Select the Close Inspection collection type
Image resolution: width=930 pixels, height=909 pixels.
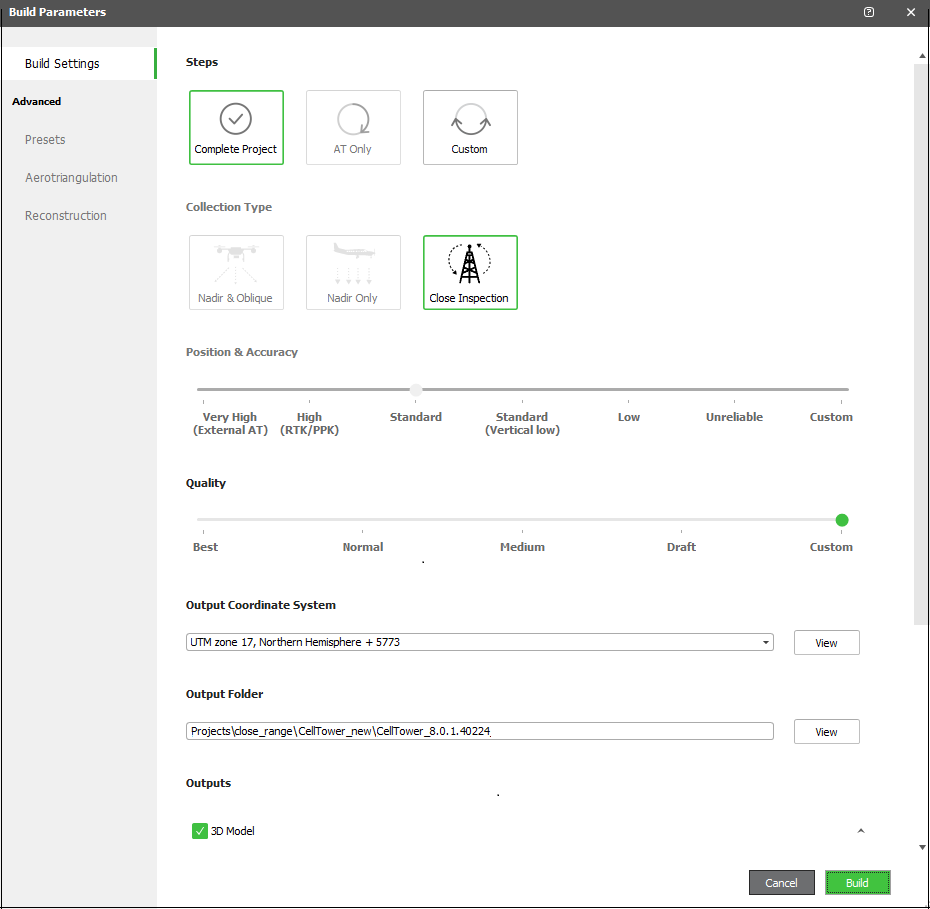click(x=470, y=272)
